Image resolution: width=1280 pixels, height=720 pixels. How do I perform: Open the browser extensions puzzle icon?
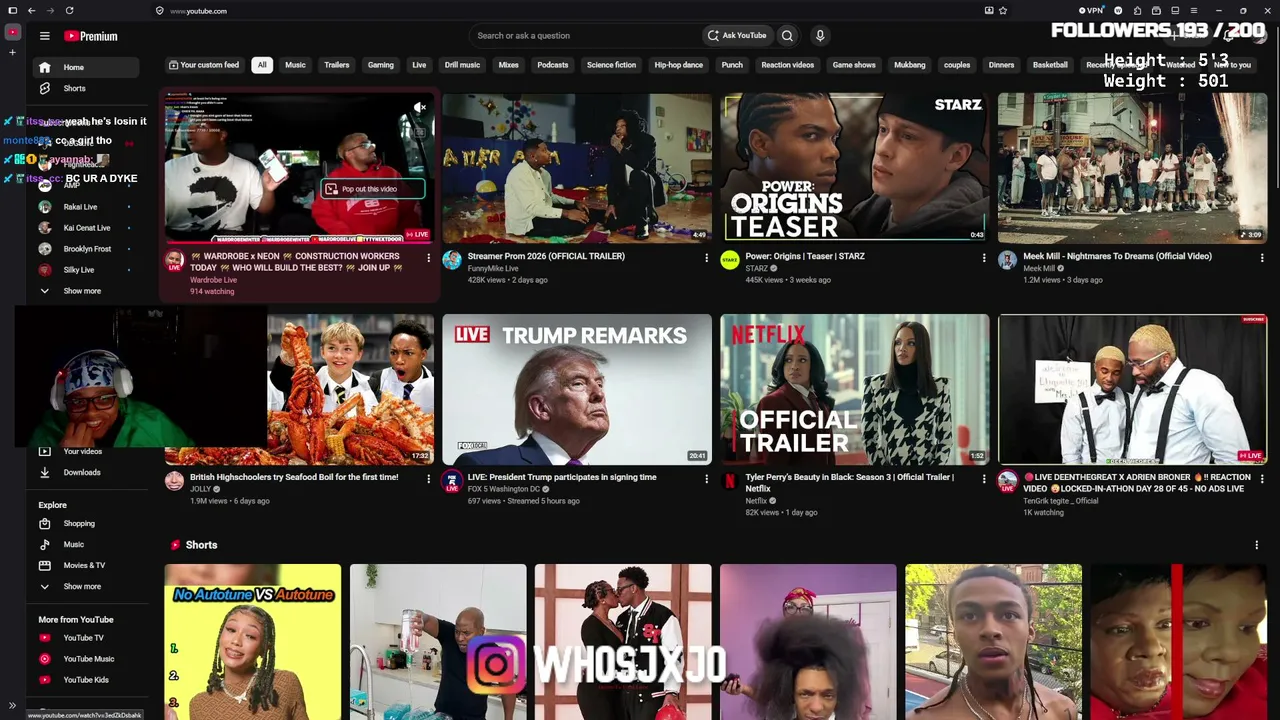click(1137, 11)
